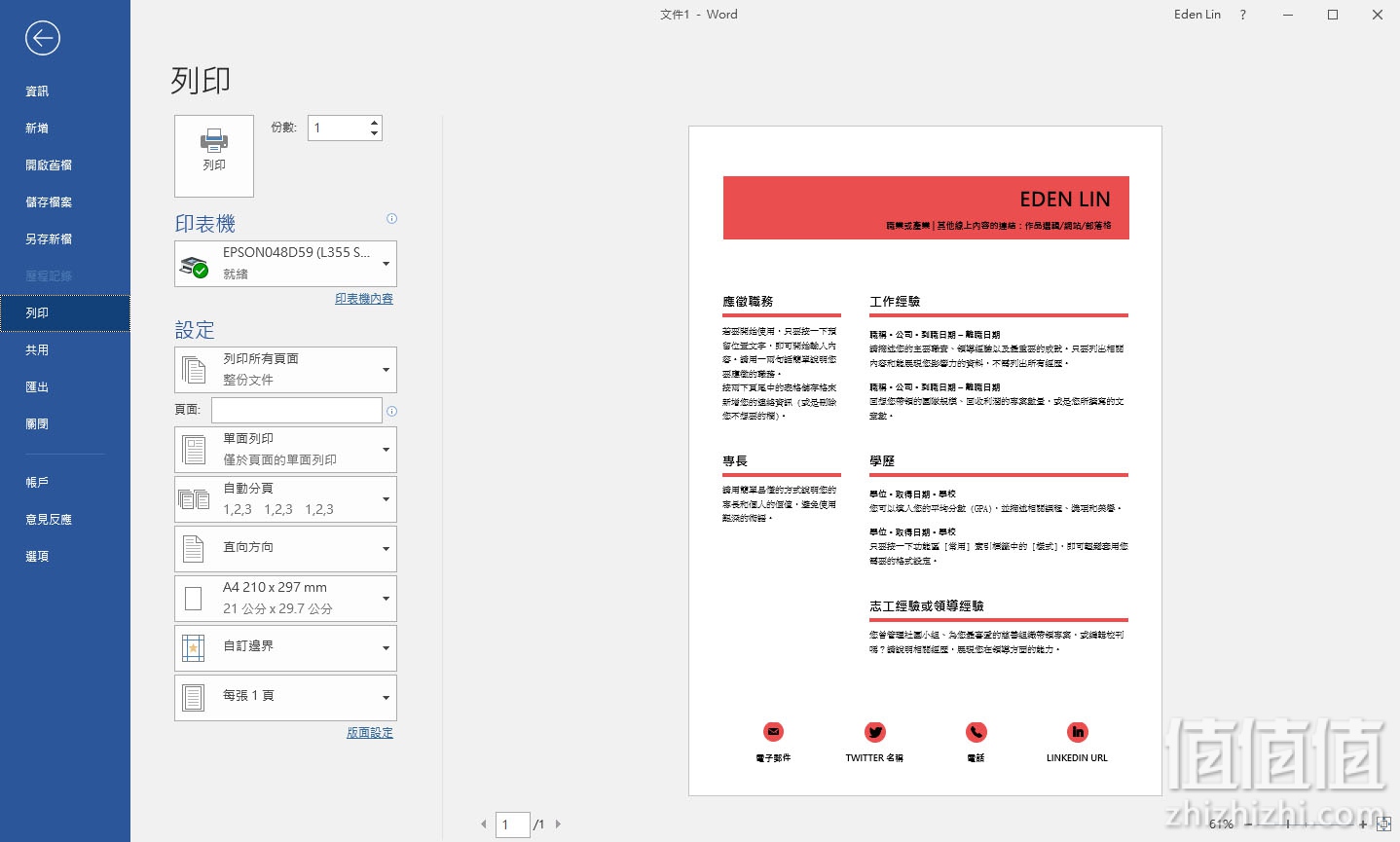Open 選項 options in the sidebar
The image size is (1400, 842).
coord(65,557)
